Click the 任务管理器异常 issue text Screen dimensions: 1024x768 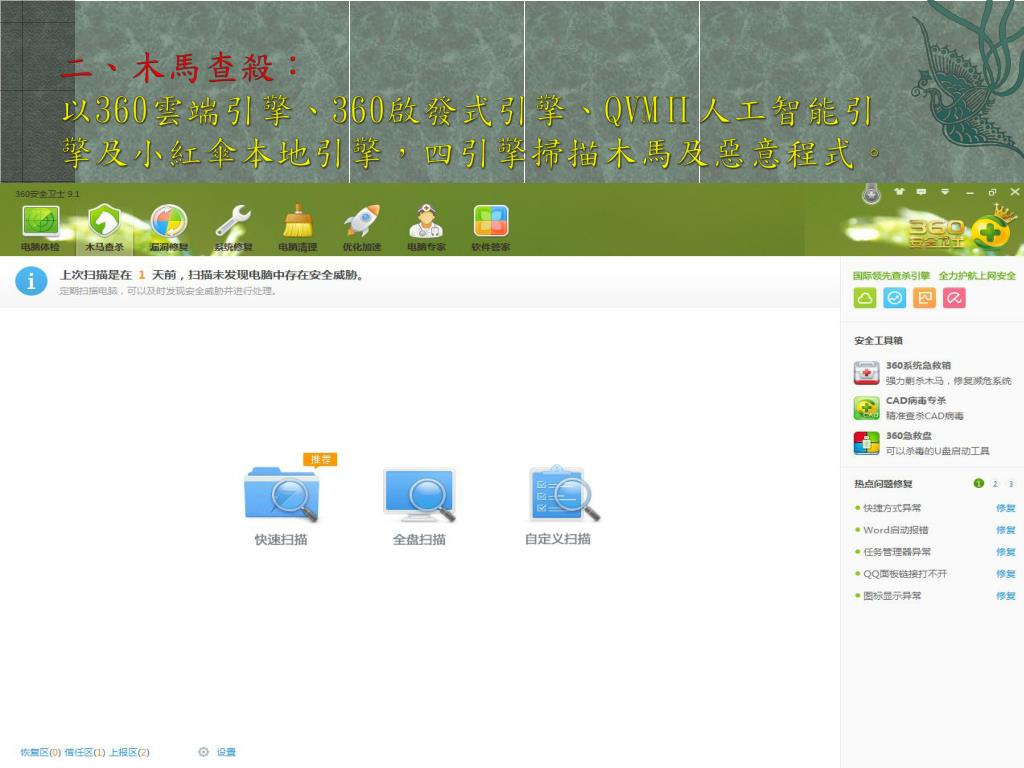point(897,552)
